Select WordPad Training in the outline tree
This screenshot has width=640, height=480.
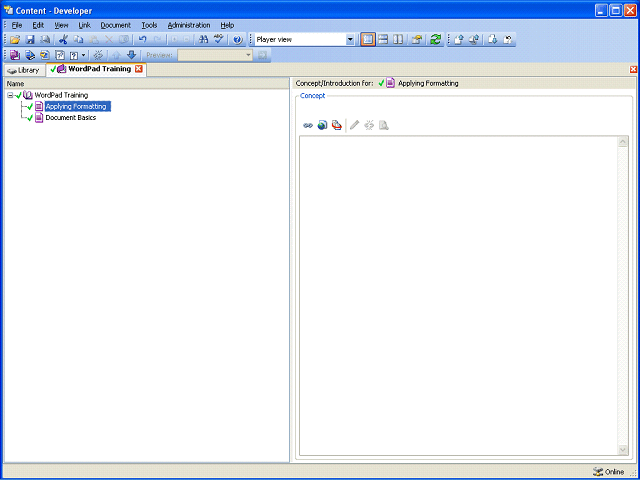61,95
